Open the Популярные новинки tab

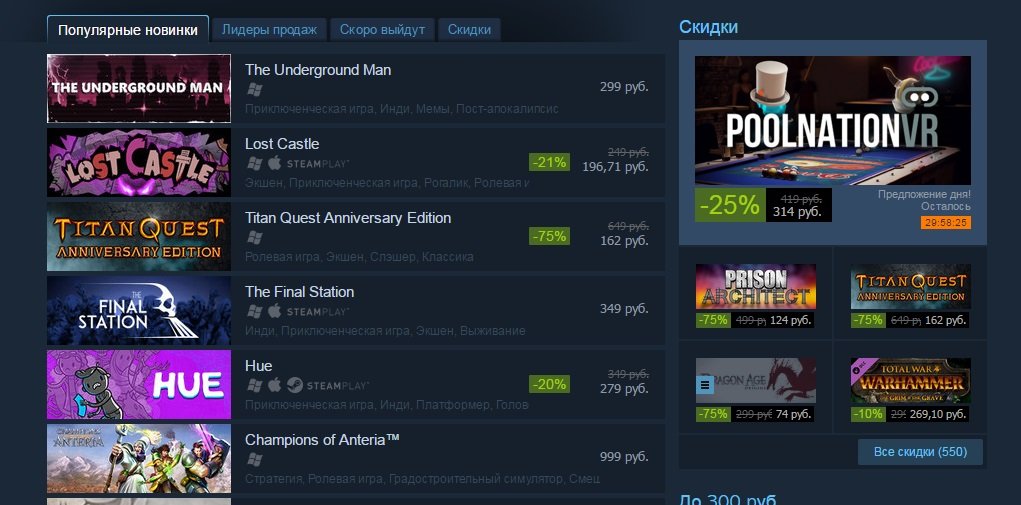pyautogui.click(x=128, y=30)
